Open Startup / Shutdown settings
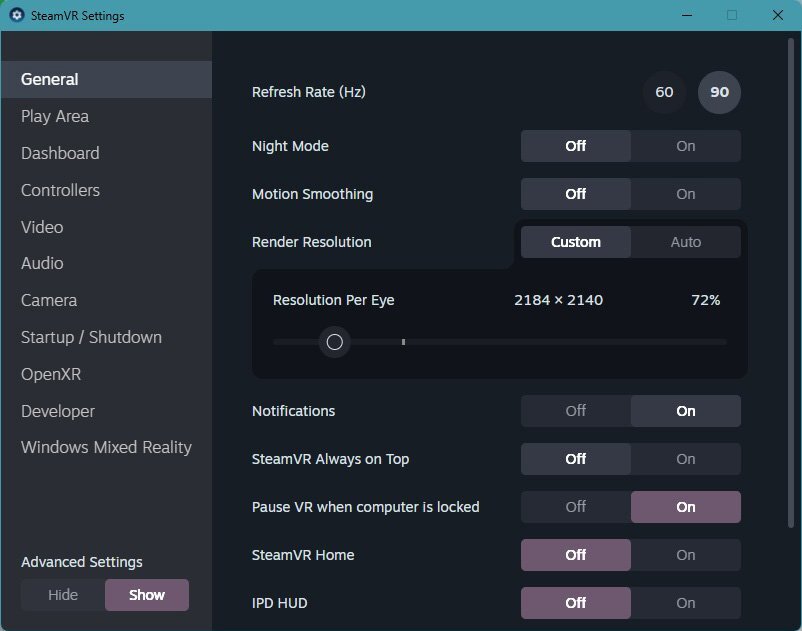The height and width of the screenshot is (631, 802). pos(106,337)
